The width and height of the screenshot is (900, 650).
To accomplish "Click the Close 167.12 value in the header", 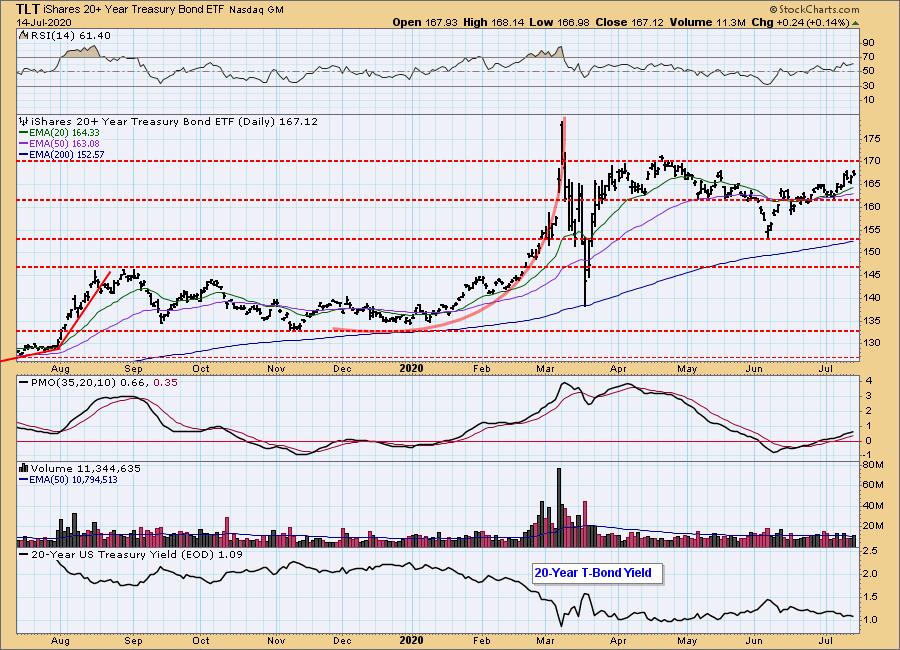I will pos(629,22).
